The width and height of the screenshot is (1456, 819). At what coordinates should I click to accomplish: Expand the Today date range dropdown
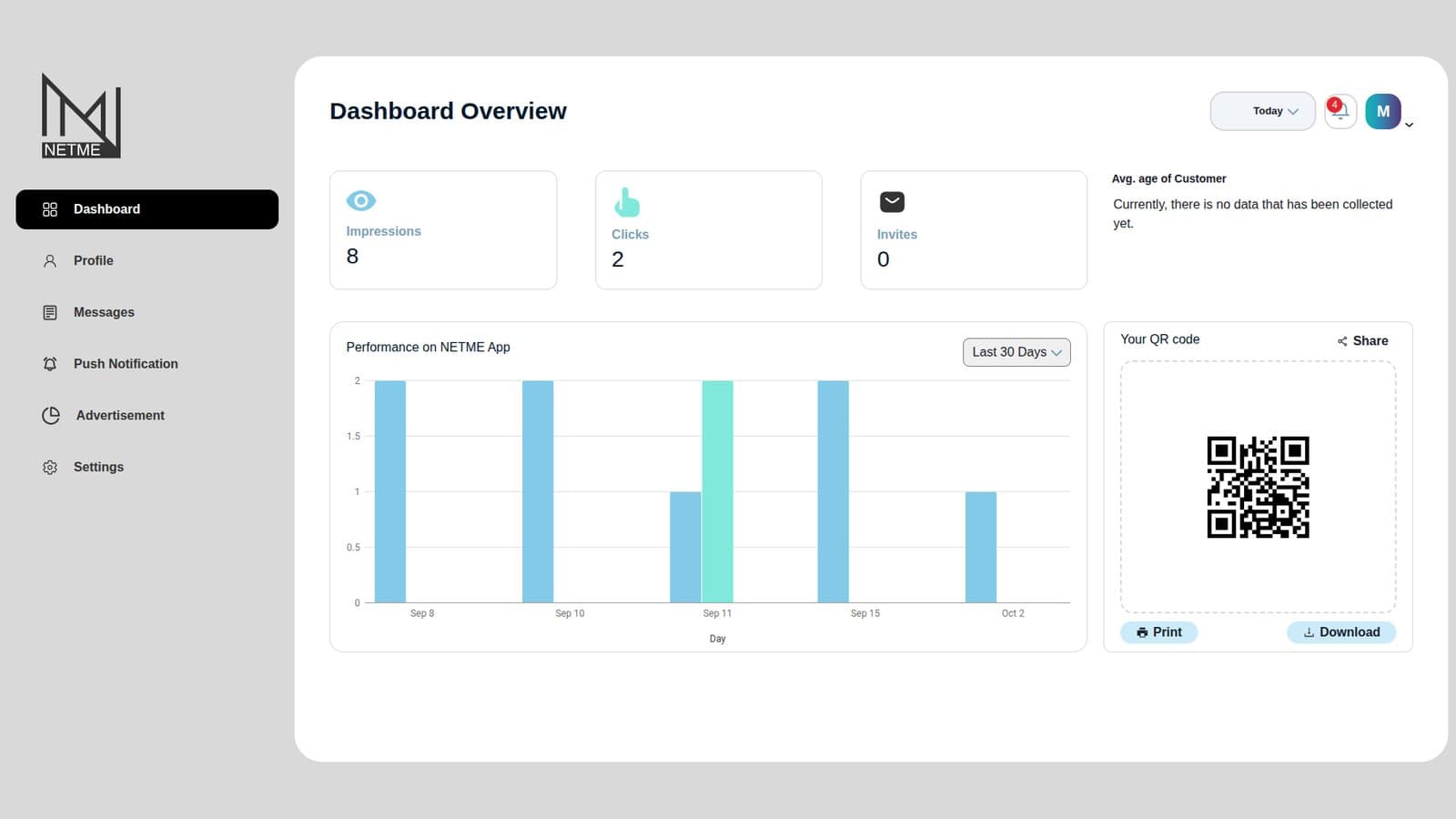[x=1262, y=111]
